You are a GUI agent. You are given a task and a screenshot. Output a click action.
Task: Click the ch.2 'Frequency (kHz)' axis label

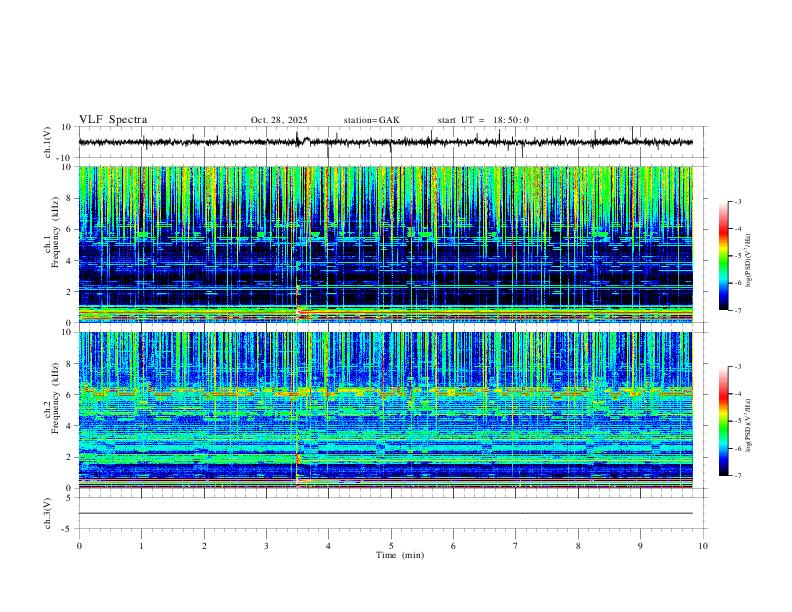coord(55,398)
